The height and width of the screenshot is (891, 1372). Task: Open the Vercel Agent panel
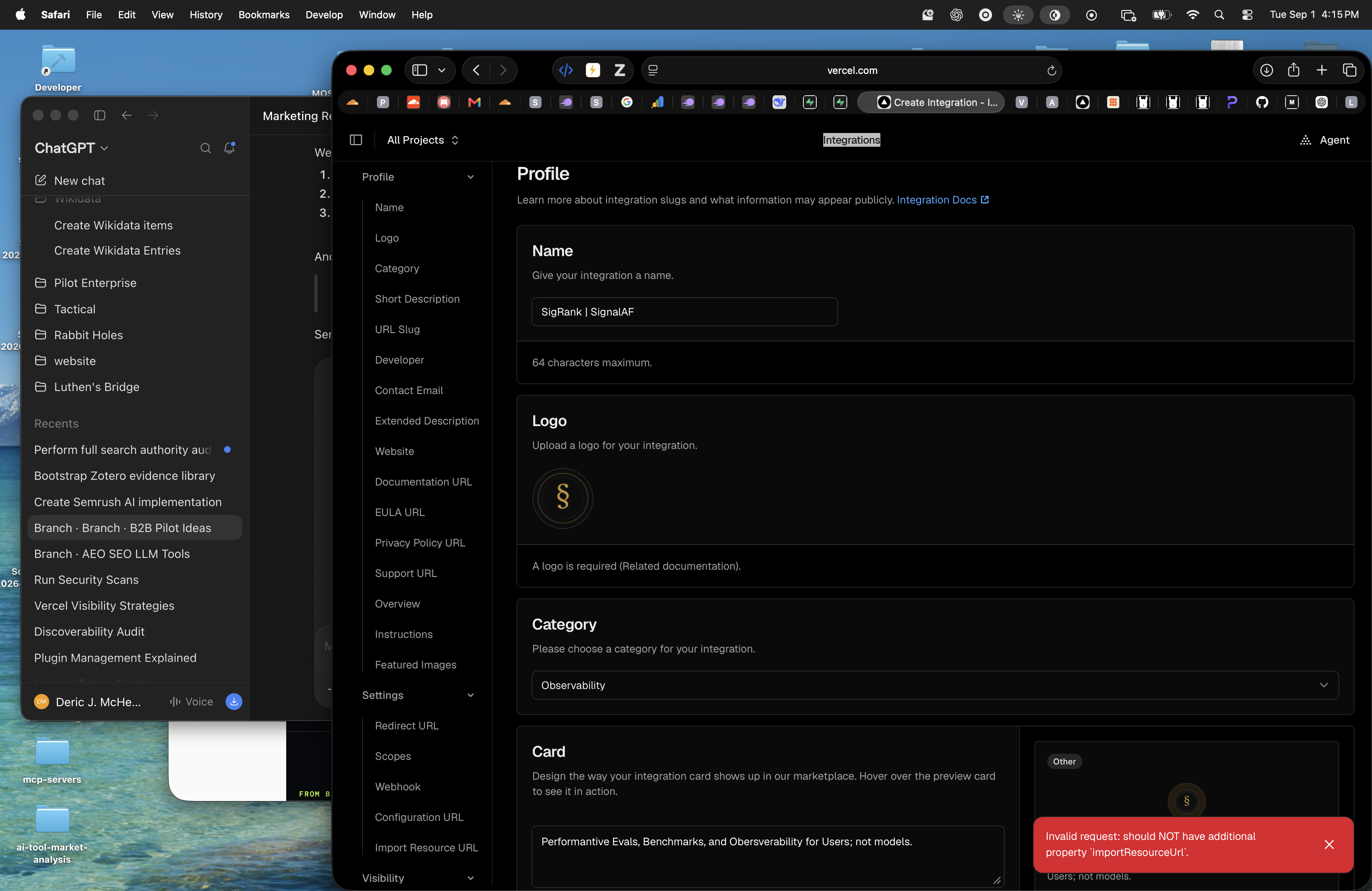1325,140
